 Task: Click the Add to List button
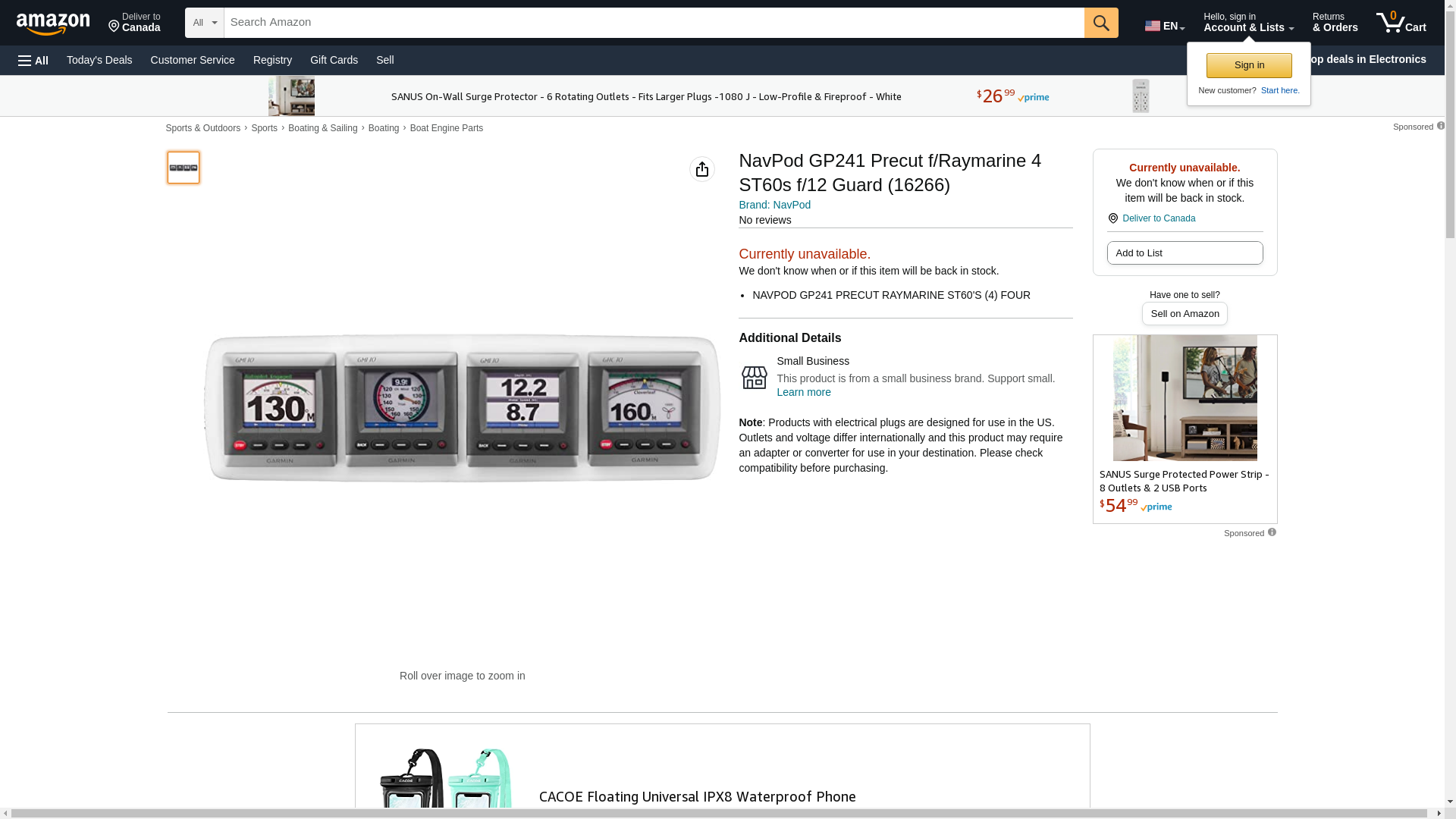(x=1185, y=253)
